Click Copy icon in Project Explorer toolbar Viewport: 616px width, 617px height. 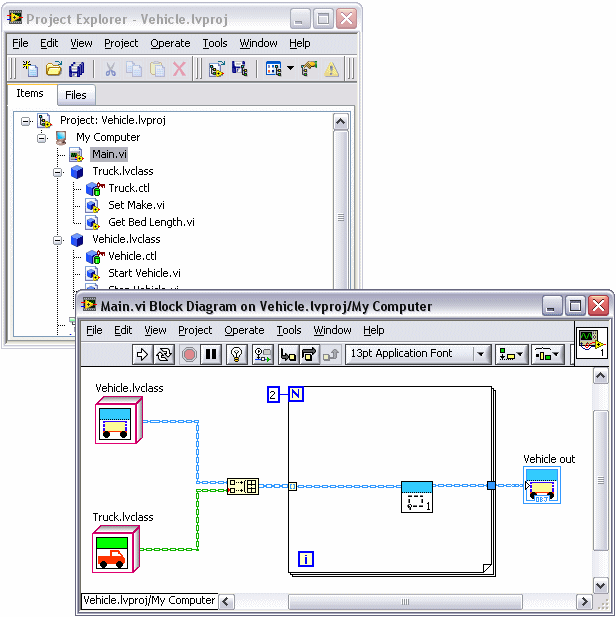134,69
